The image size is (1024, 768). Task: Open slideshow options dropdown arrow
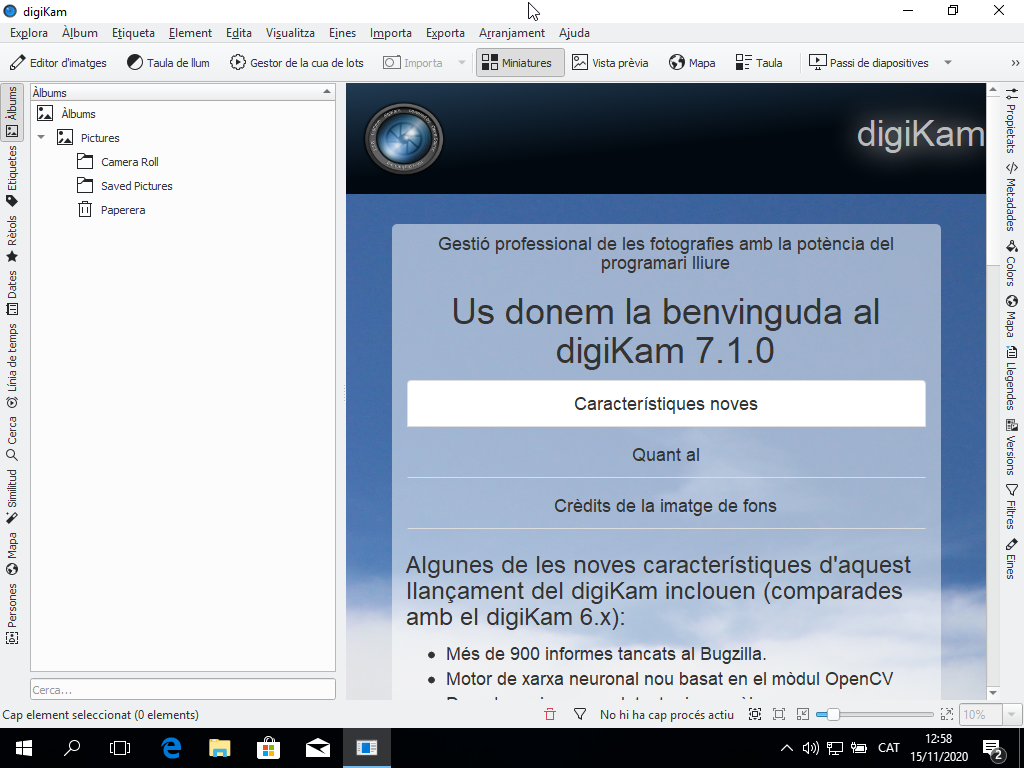(948, 63)
